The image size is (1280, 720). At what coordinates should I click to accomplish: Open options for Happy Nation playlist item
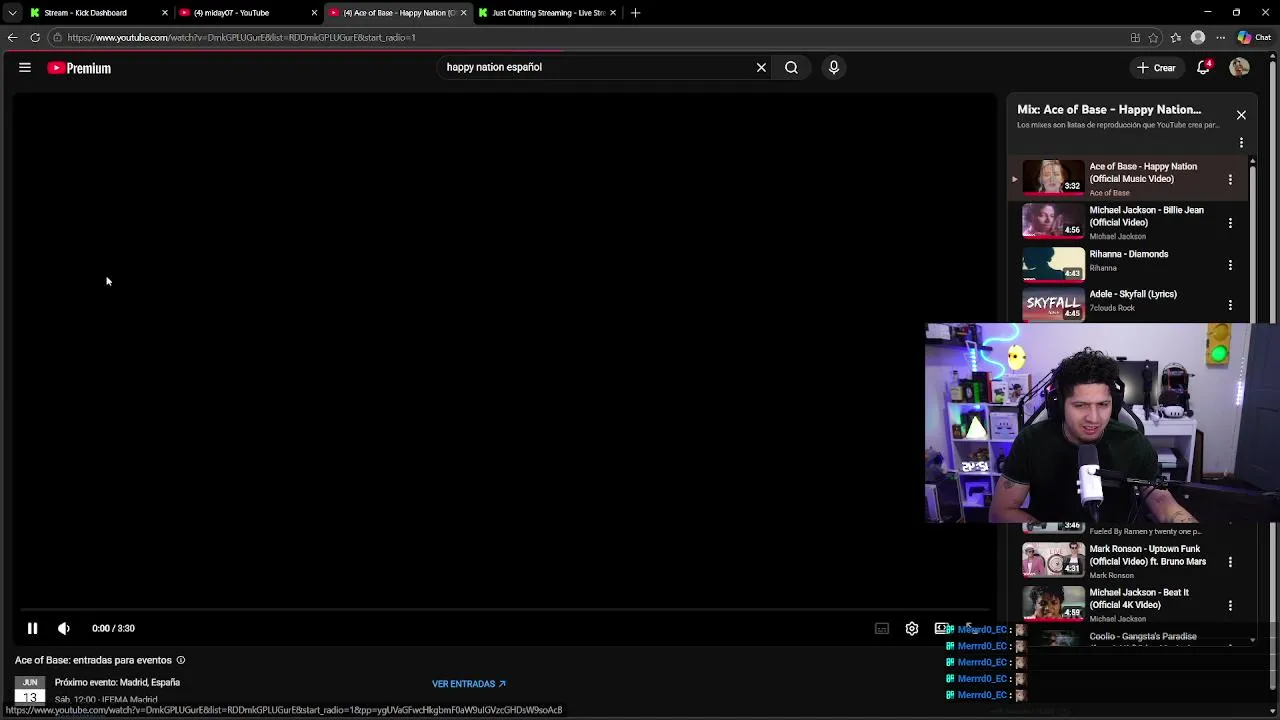point(1230,179)
